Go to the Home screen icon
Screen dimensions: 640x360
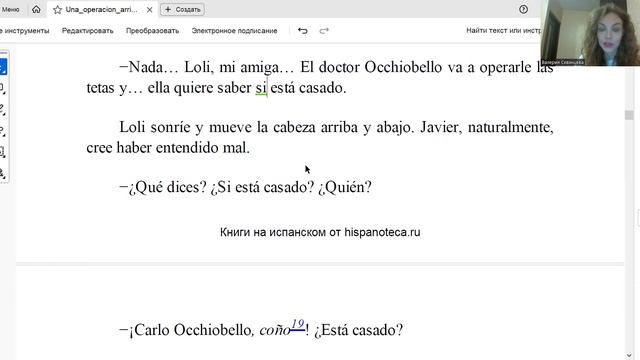[x=36, y=9]
